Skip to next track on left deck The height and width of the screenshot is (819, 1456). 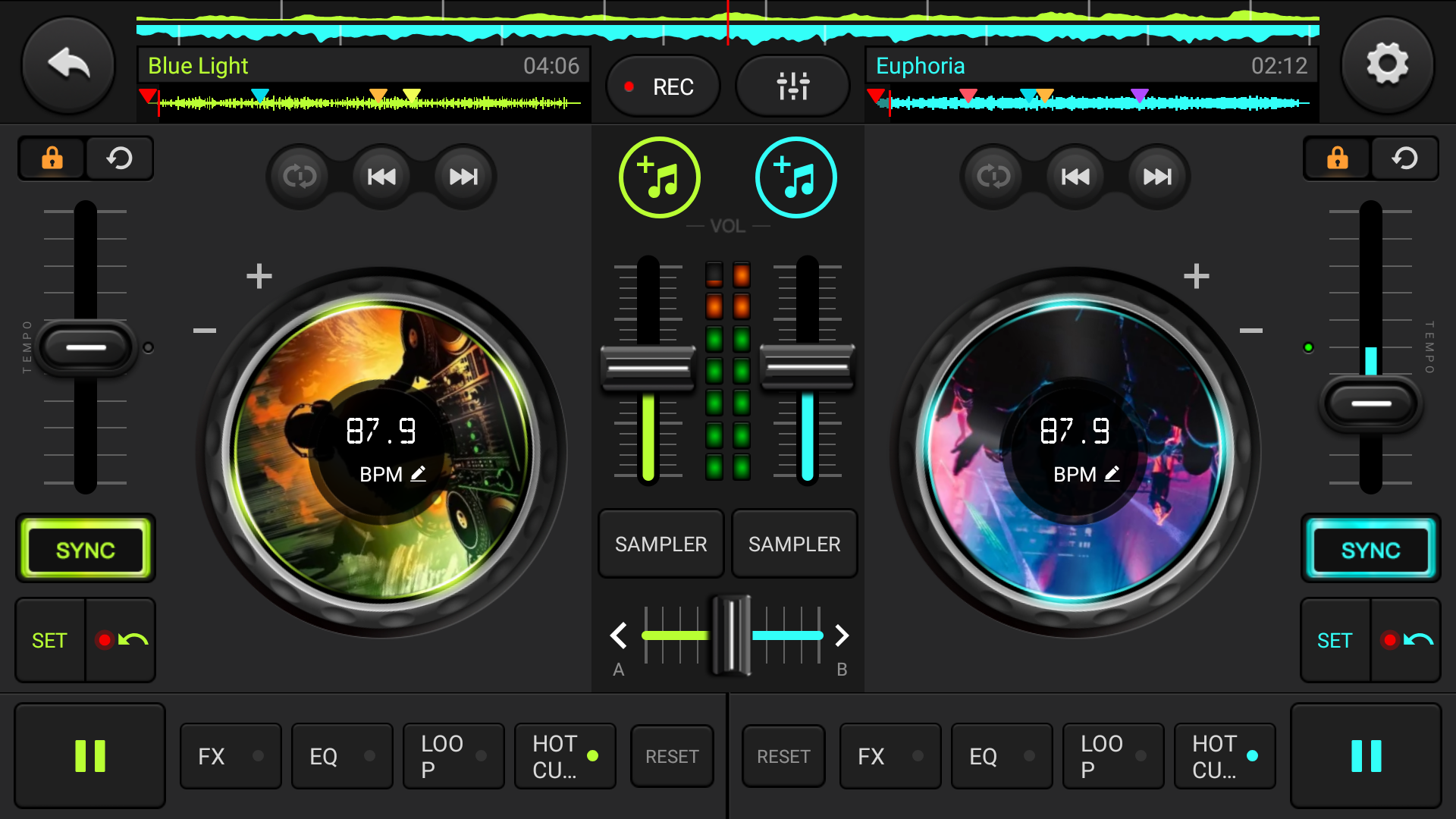coord(463,177)
